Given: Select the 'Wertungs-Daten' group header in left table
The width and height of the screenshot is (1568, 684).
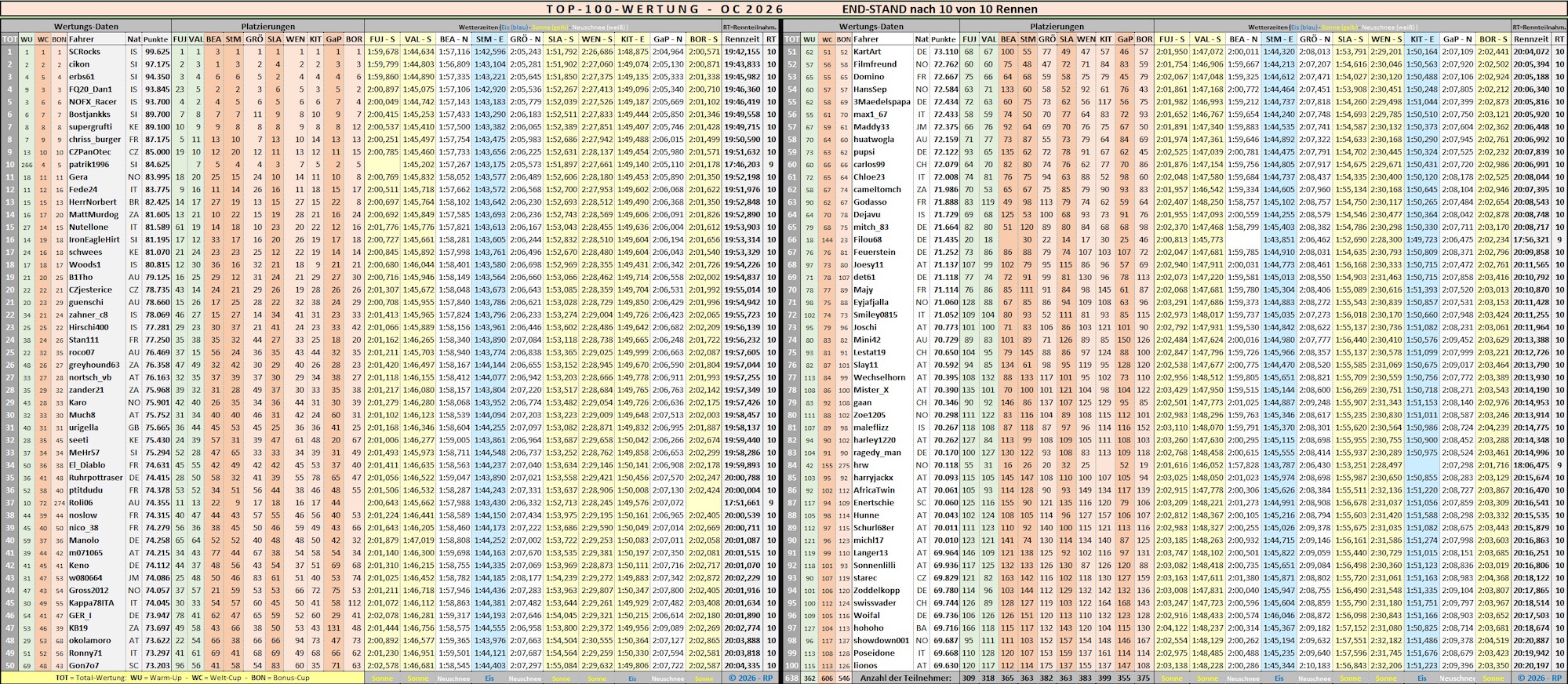Looking at the screenshot, I should tap(86, 27).
